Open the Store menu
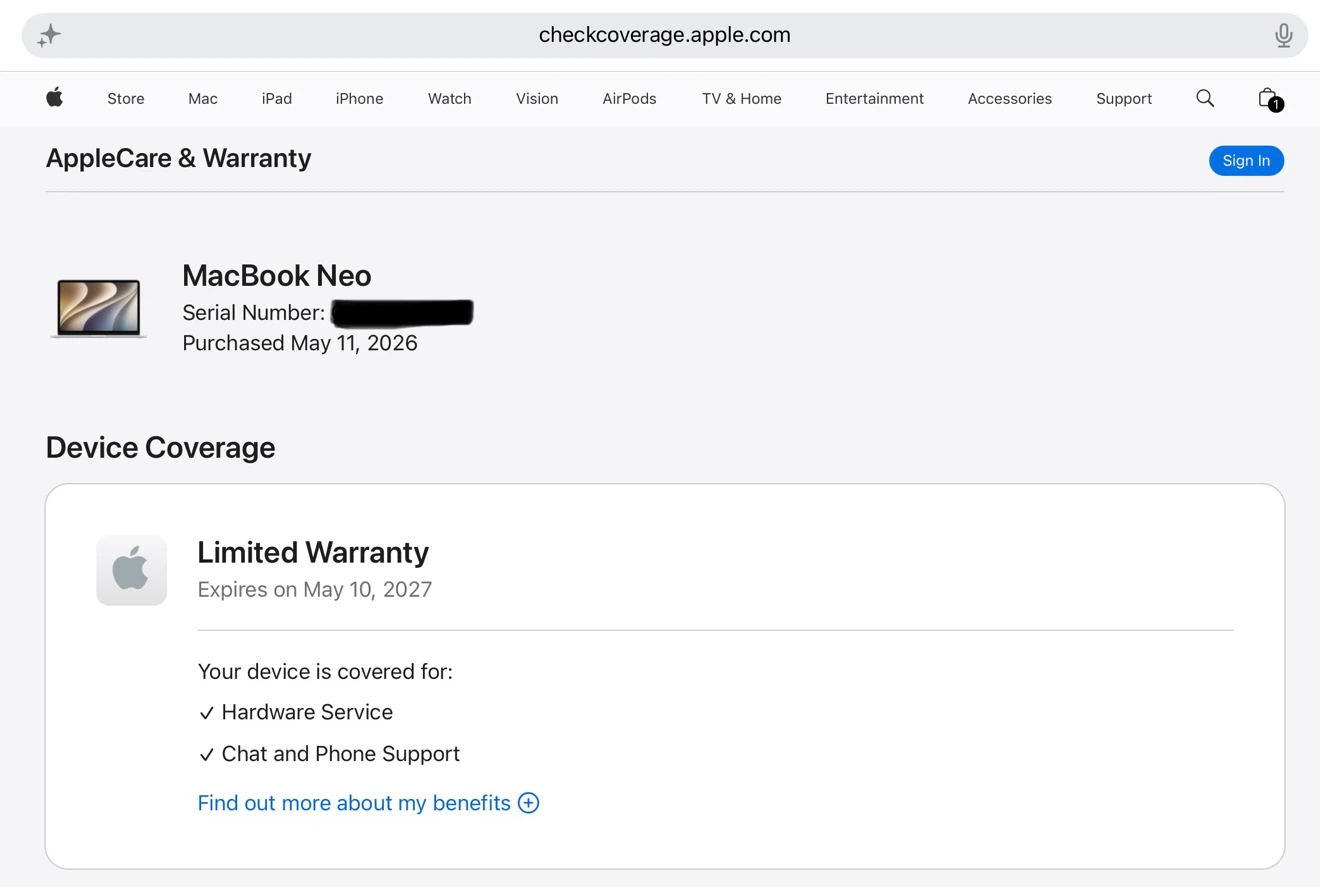The image size is (1320, 887). coord(126,98)
